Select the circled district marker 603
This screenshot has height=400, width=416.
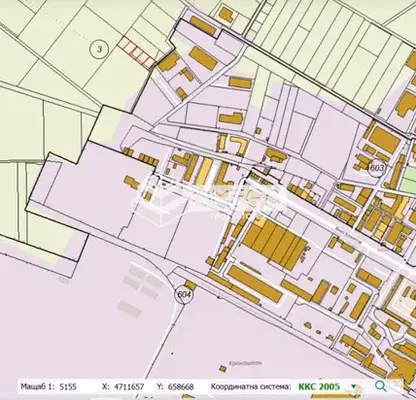pyautogui.click(x=377, y=168)
